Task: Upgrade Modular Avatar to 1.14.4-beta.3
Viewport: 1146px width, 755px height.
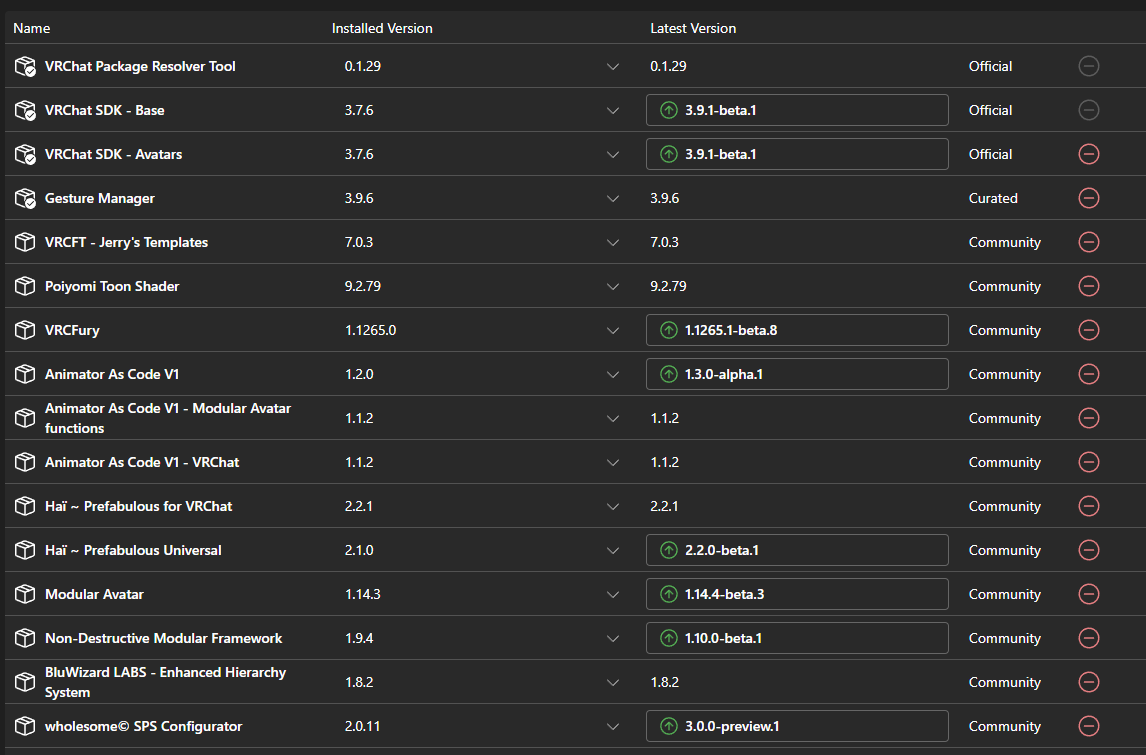Action: [x=797, y=594]
